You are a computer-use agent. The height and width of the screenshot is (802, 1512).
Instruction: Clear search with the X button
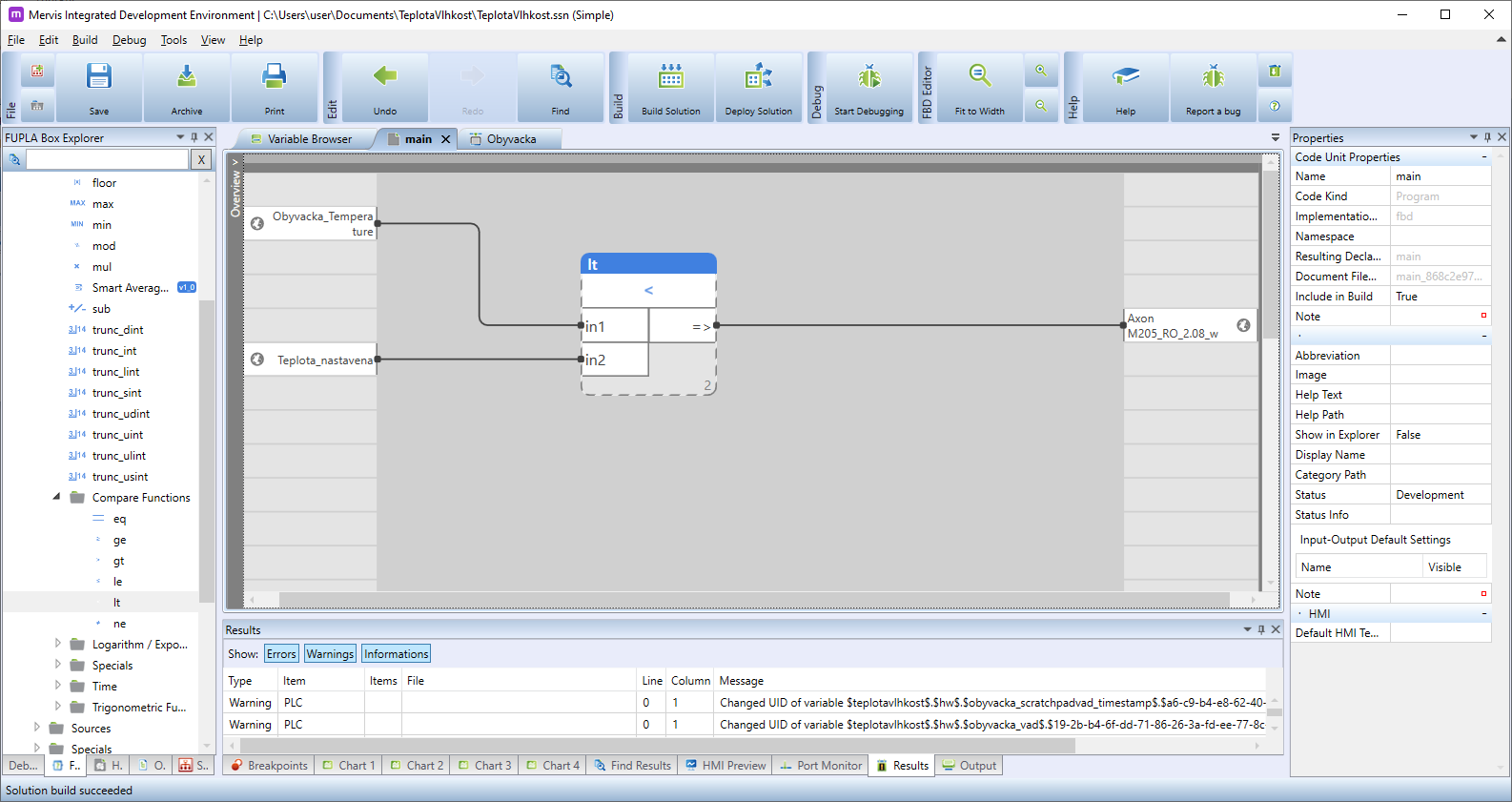point(201,159)
